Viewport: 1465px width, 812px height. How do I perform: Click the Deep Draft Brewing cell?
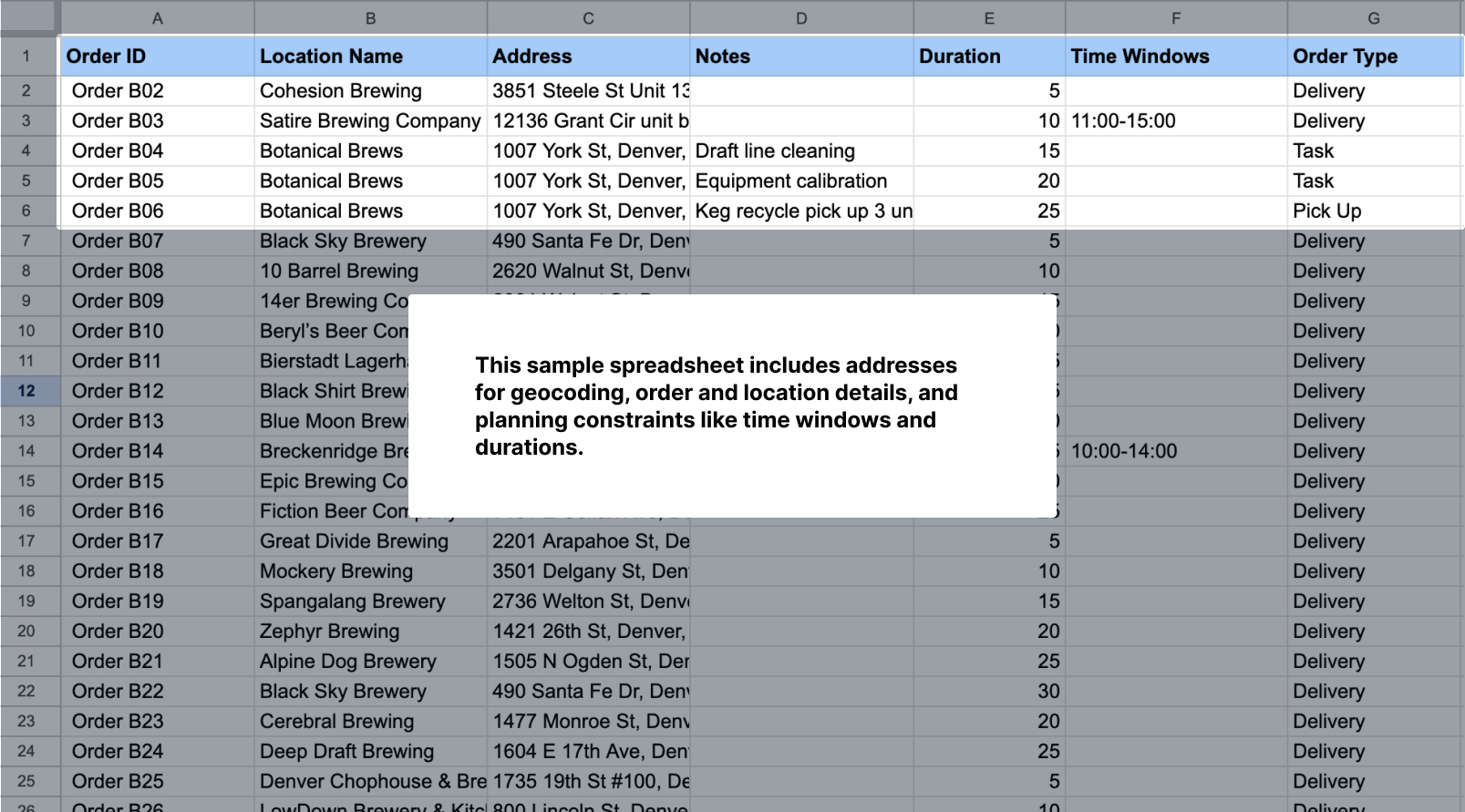[370, 752]
